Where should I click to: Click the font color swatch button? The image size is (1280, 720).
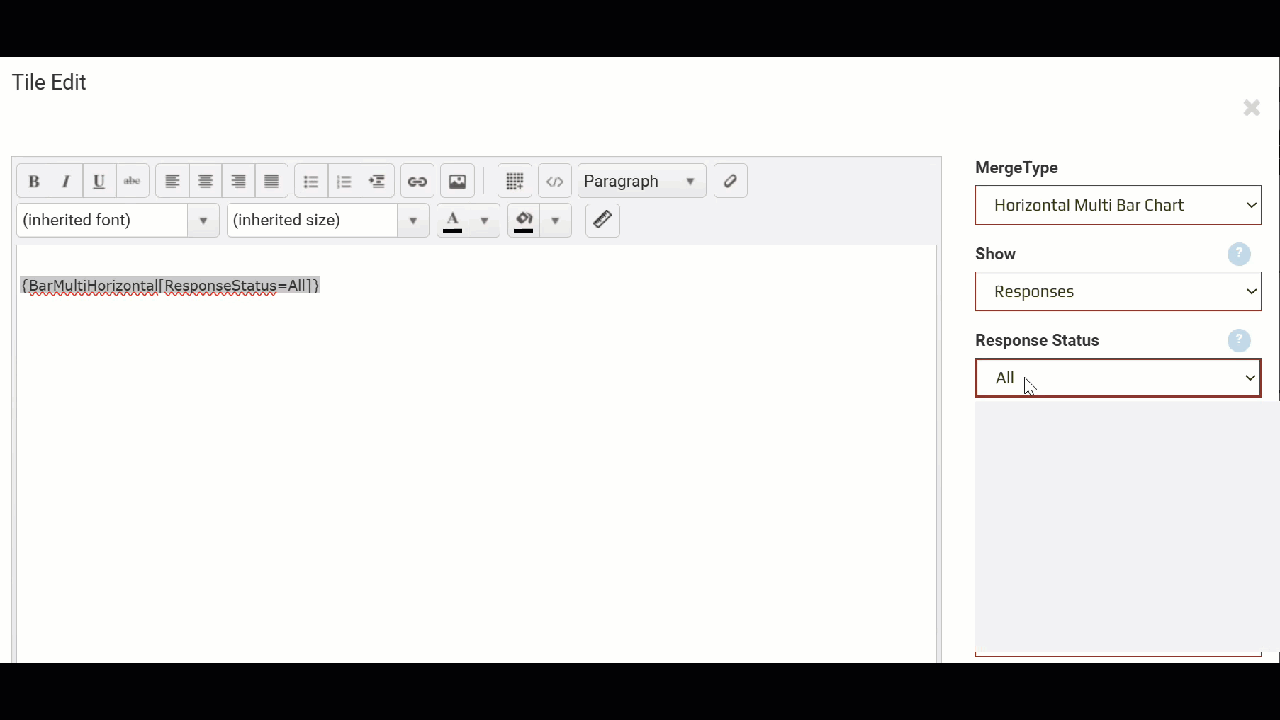pyautogui.click(x=453, y=220)
